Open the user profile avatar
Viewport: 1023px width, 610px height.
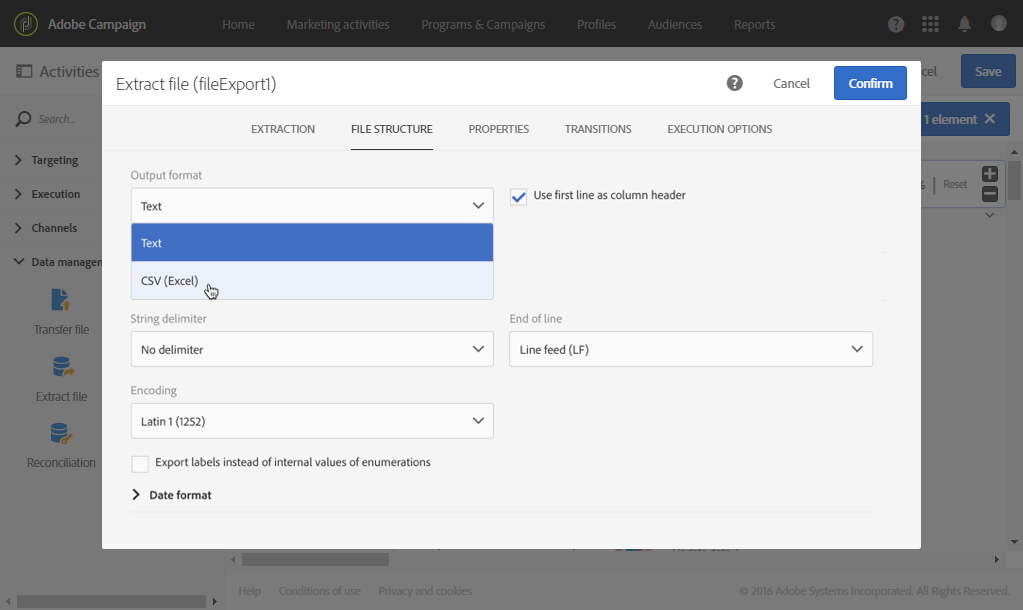tap(998, 24)
